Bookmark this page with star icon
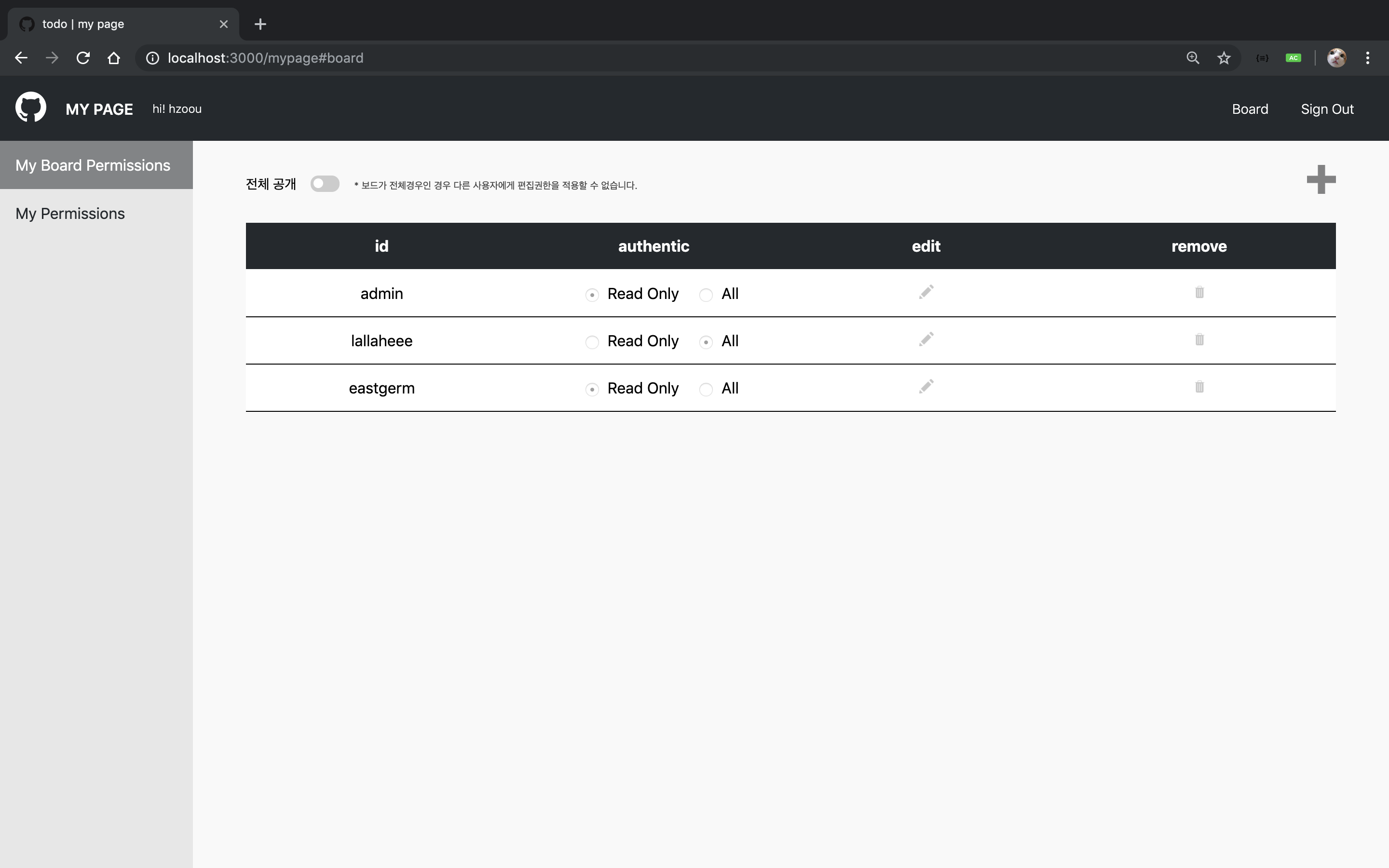This screenshot has height=868, width=1389. pyautogui.click(x=1224, y=58)
